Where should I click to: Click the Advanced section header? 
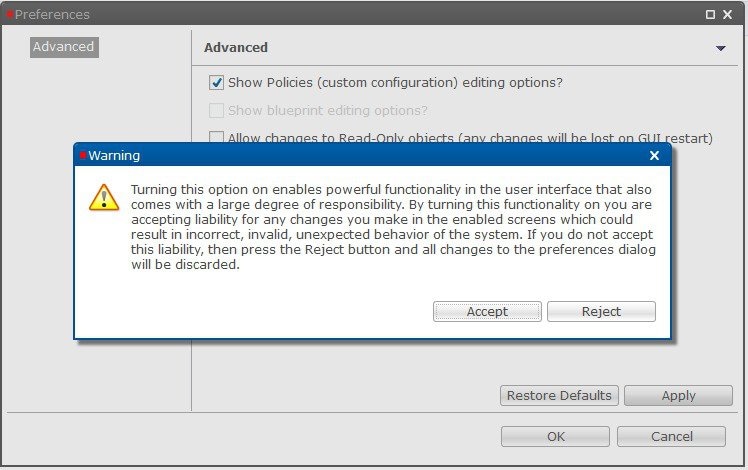(236, 48)
